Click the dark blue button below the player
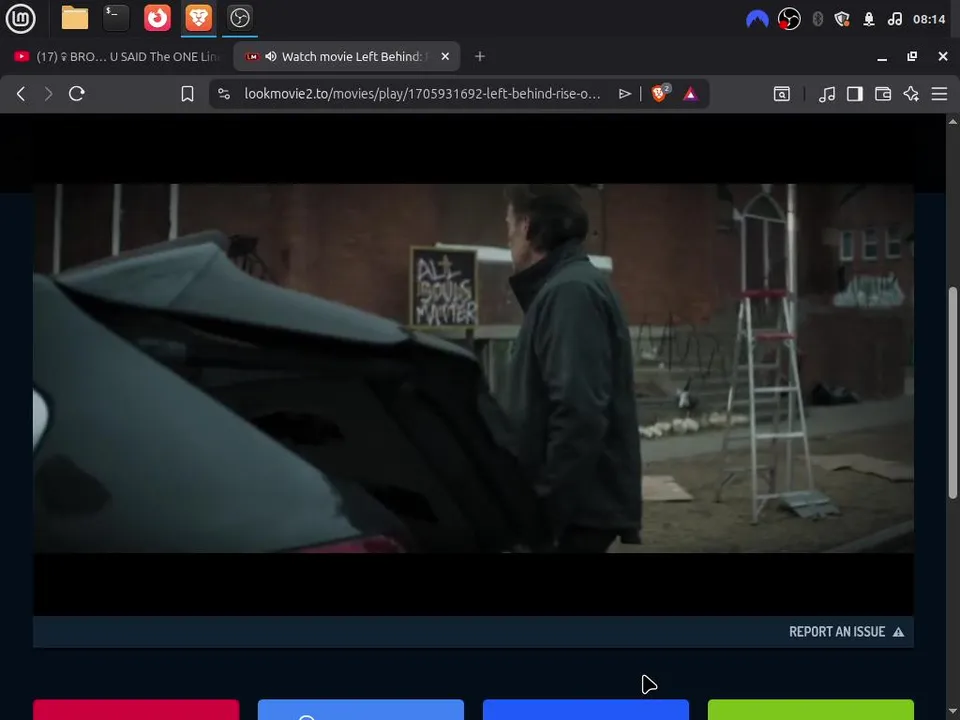960x720 pixels. click(586, 710)
